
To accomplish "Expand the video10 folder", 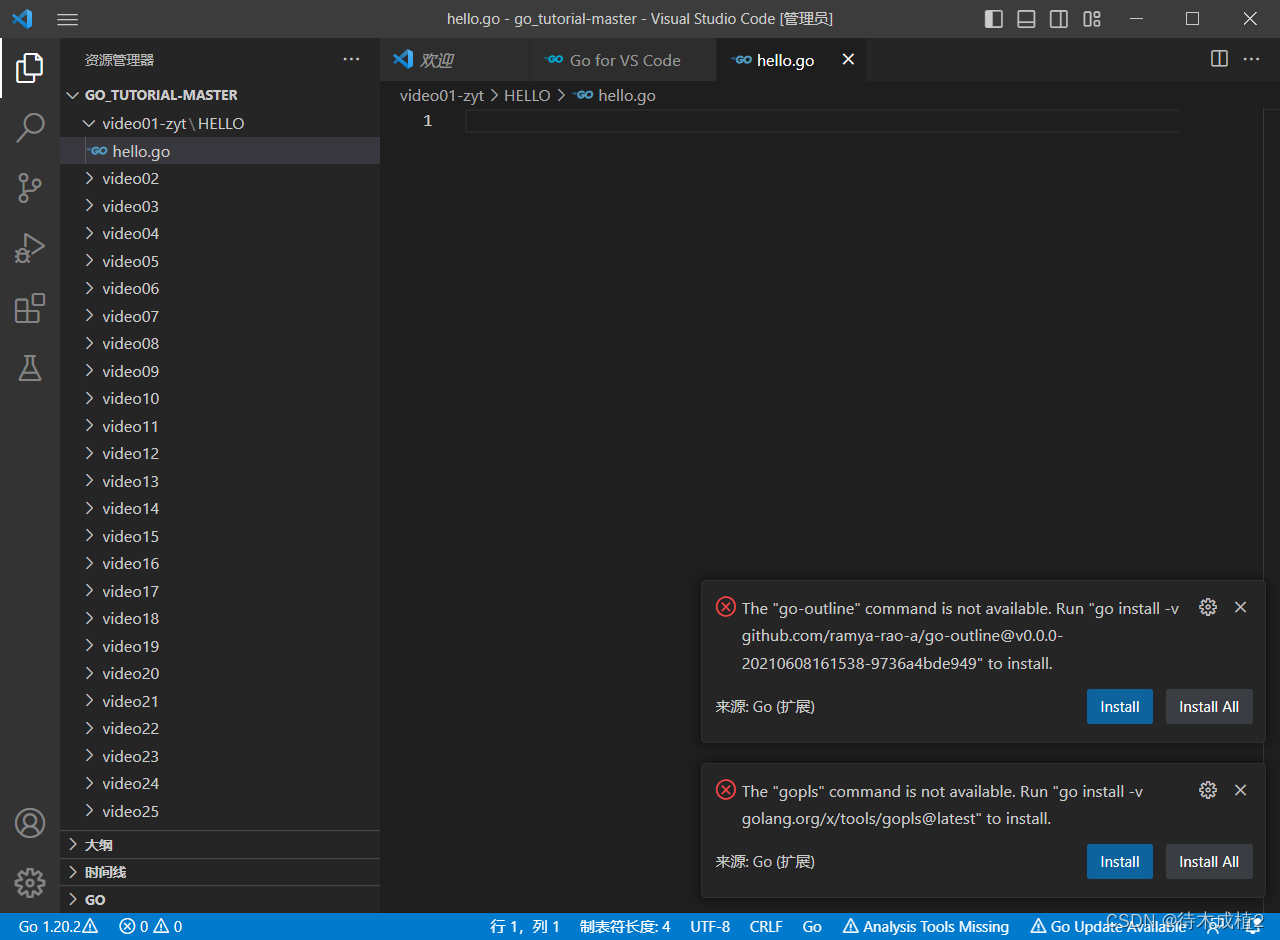I will 220,398.
